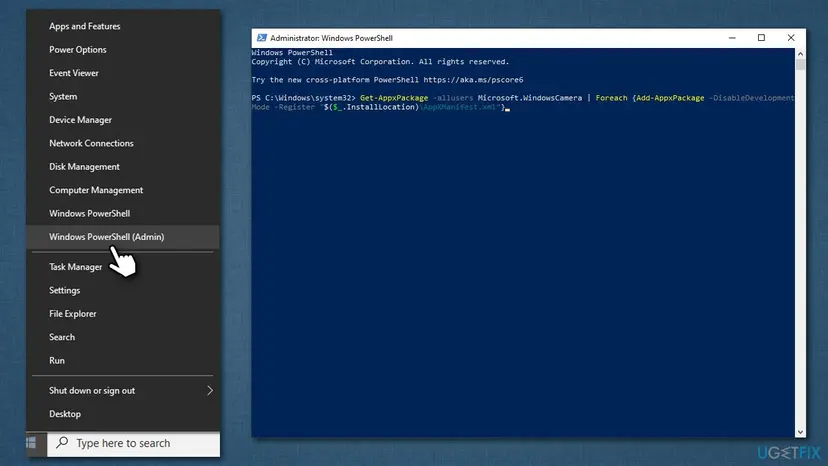
Task: Click the Administrator: Windows PowerShell title
Action: click(x=331, y=38)
